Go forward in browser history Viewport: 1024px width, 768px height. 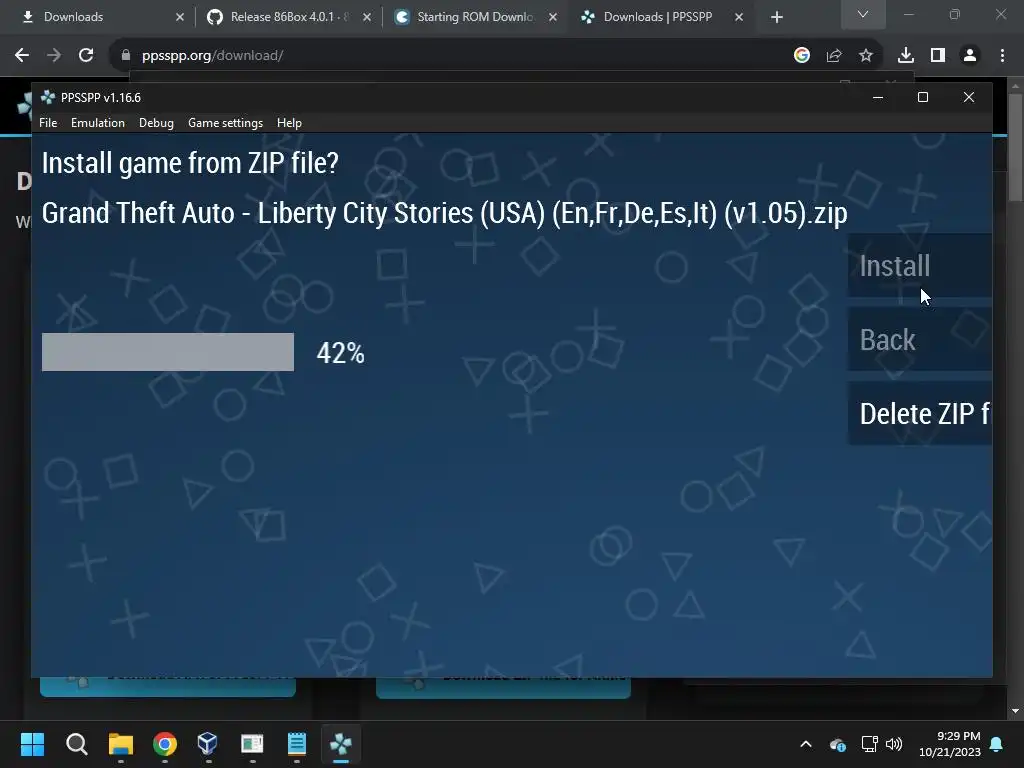click(54, 56)
